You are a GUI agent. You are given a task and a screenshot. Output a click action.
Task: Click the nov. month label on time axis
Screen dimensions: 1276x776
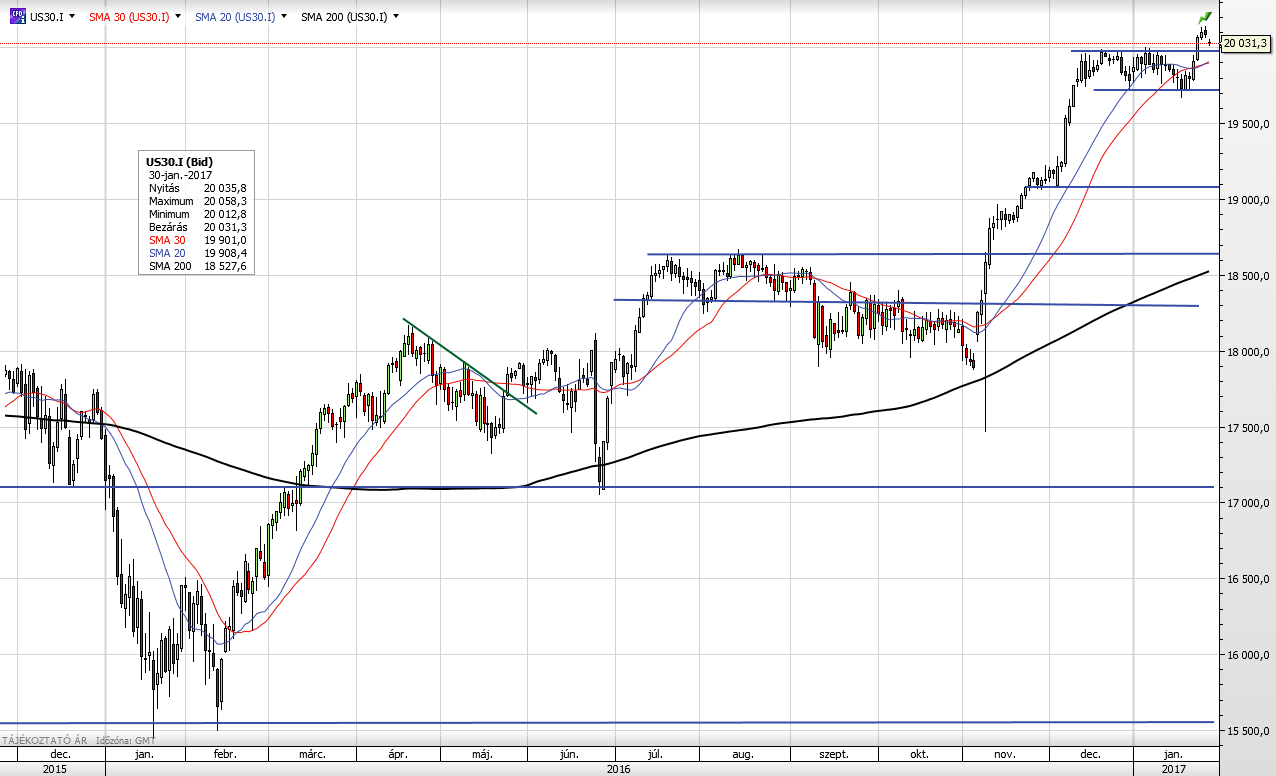click(1004, 754)
